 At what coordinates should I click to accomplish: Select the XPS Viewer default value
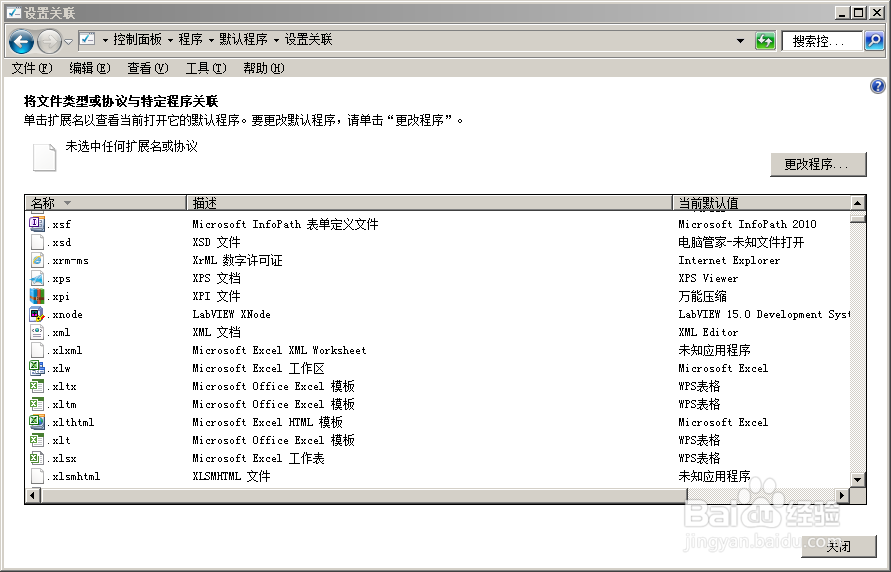[x=708, y=278]
